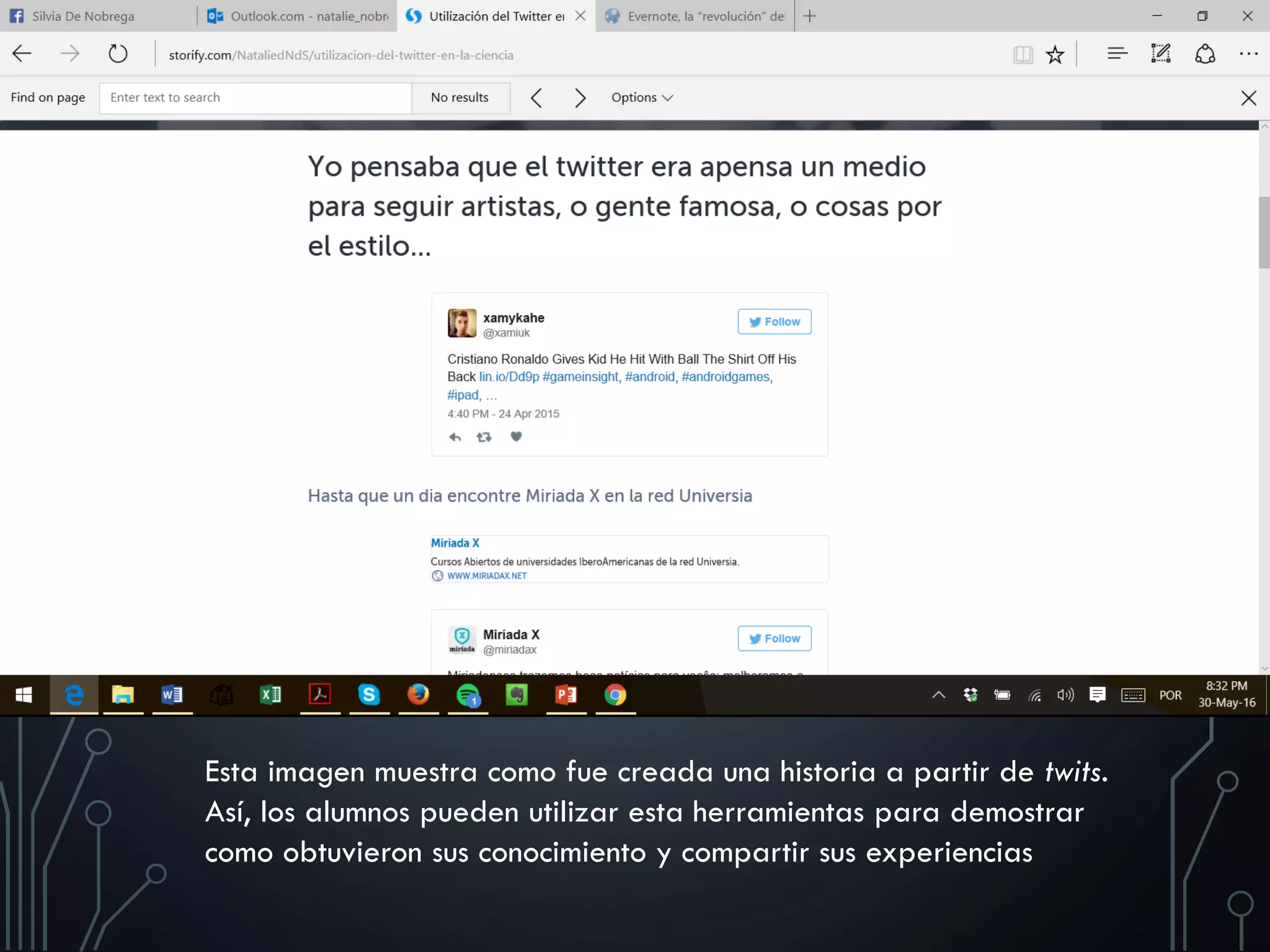This screenshot has width=1270, height=952.
Task: Open the touch keyboard tray icon
Action: (x=1133, y=695)
